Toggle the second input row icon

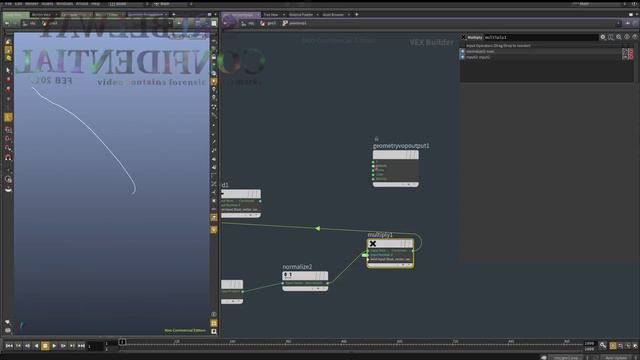462,57
